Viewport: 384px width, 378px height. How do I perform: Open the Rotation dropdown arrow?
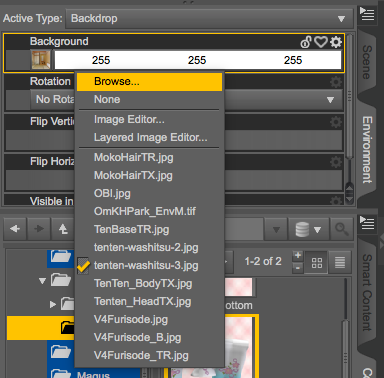tap(330, 100)
